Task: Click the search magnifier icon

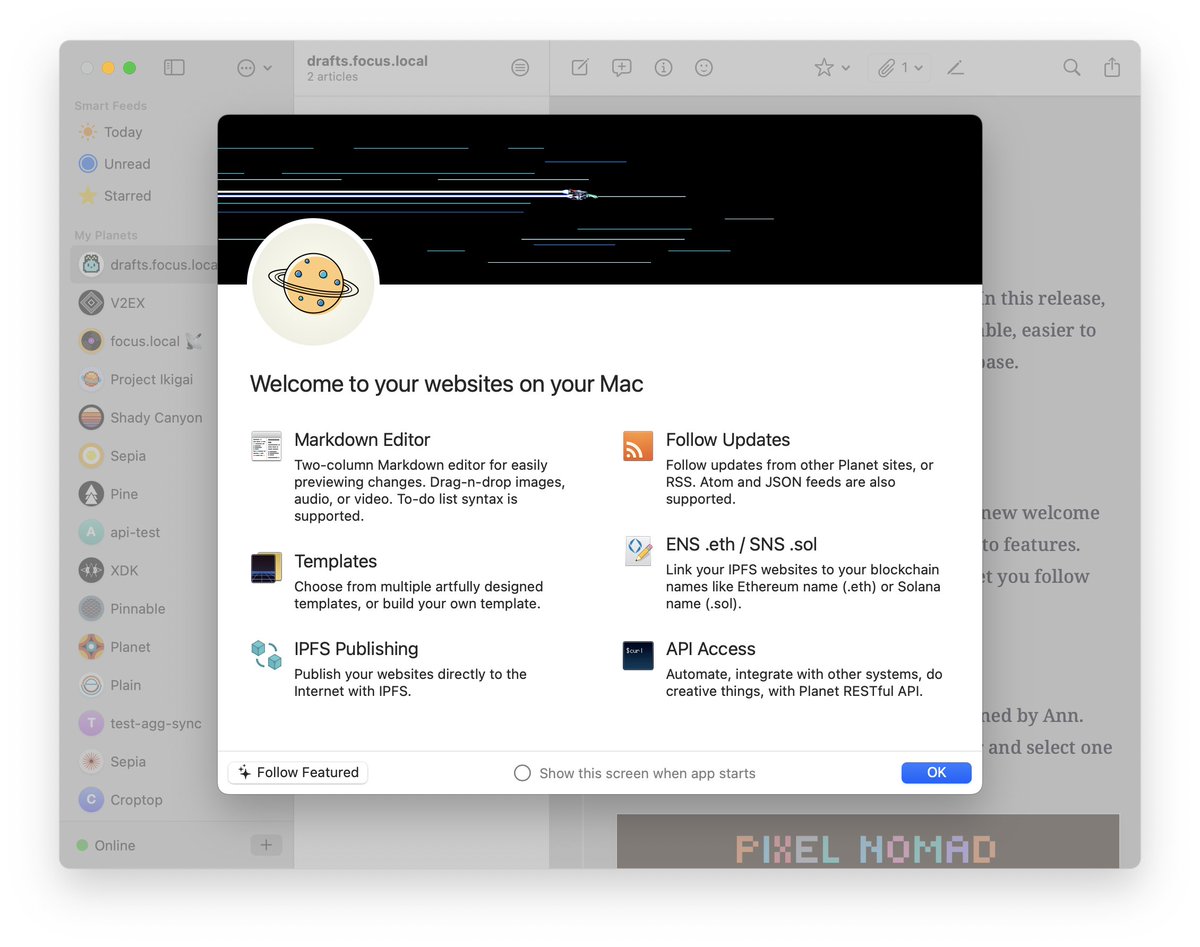Action: click(1072, 68)
